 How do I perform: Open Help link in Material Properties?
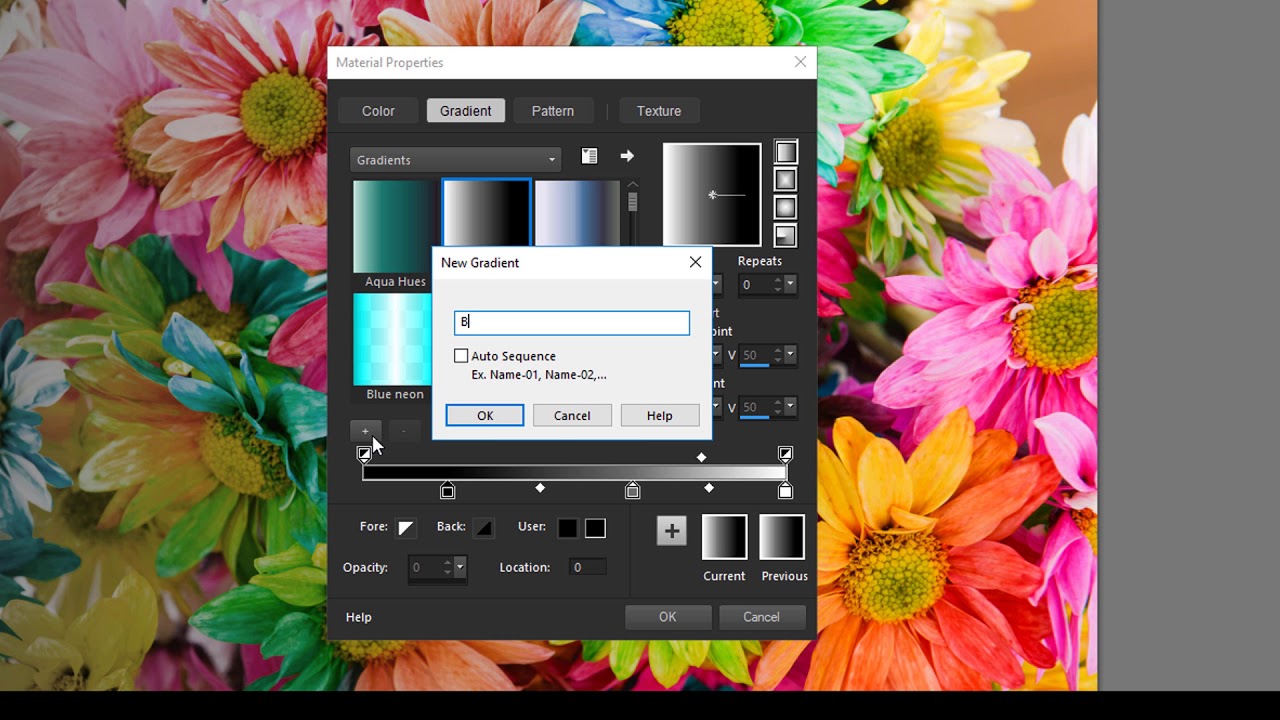tap(359, 617)
